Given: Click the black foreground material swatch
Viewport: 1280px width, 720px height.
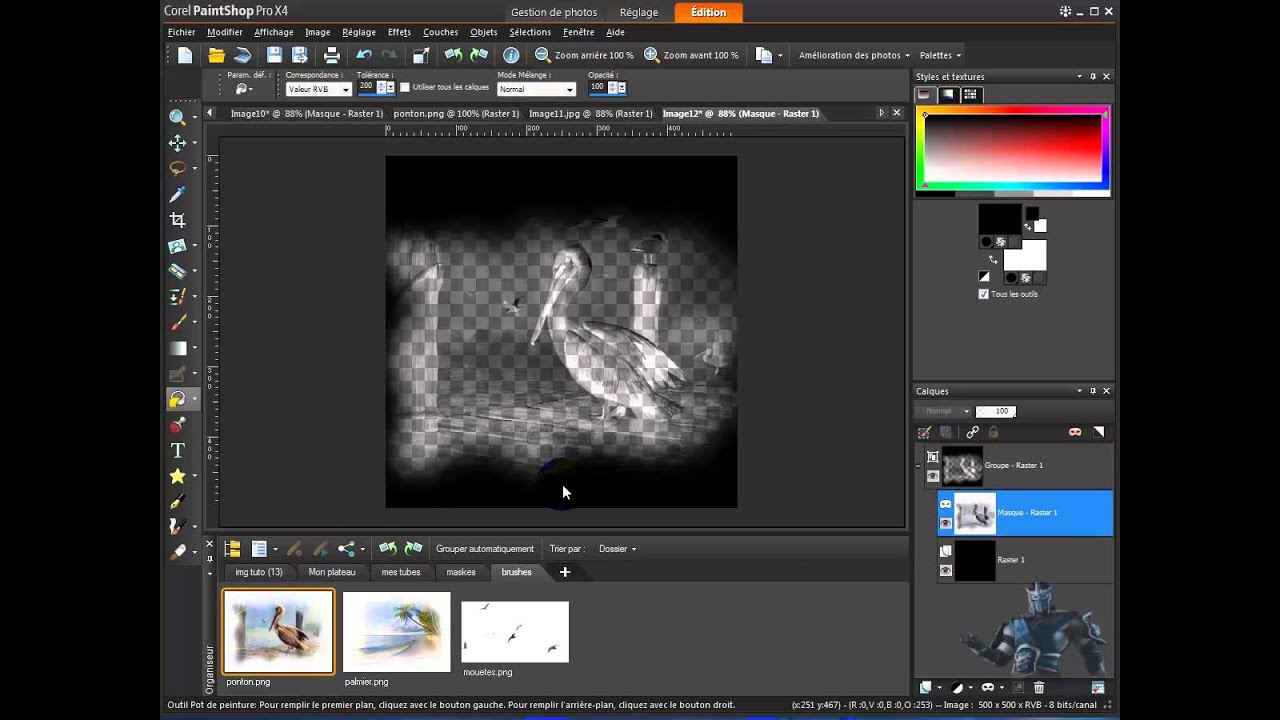Looking at the screenshot, I should point(999,218).
